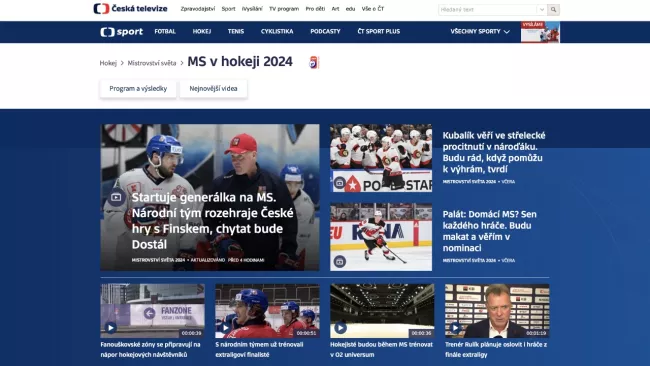Image resolution: width=650 pixels, height=366 pixels.
Task: Play the Trenér Rulík video
Action: coord(455,328)
